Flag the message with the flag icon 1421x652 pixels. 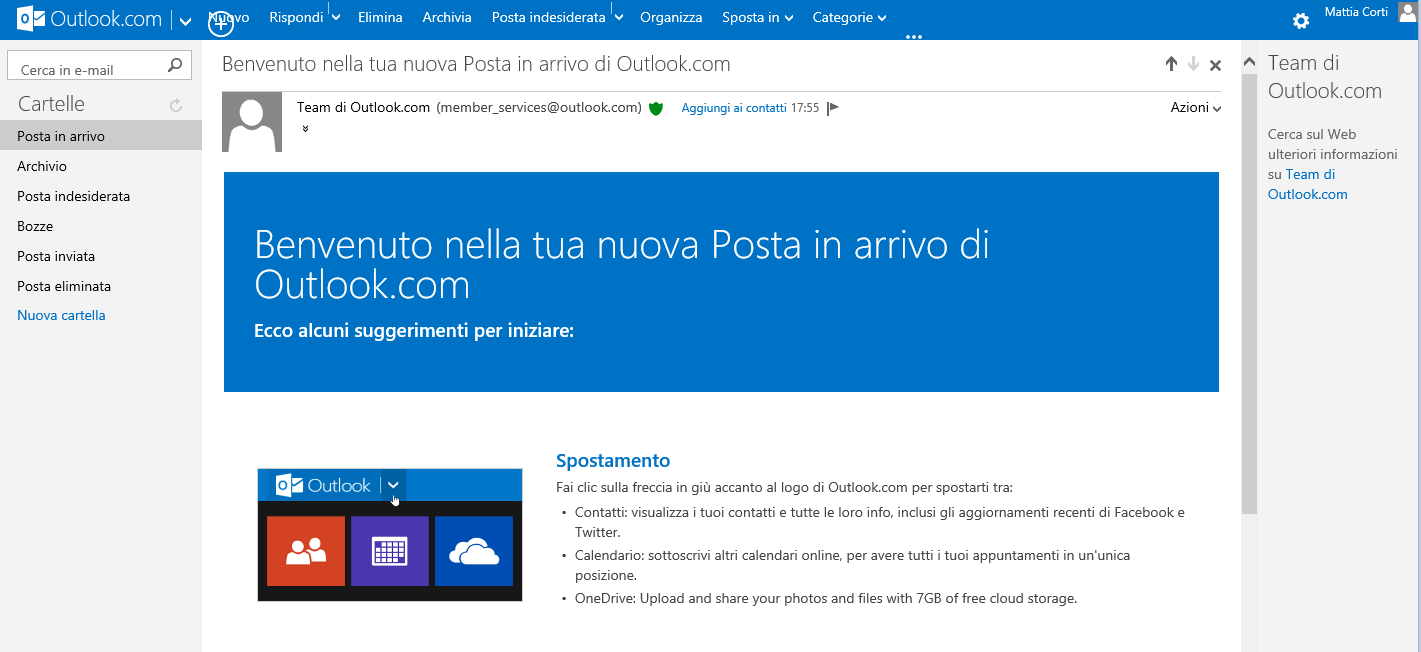click(833, 108)
